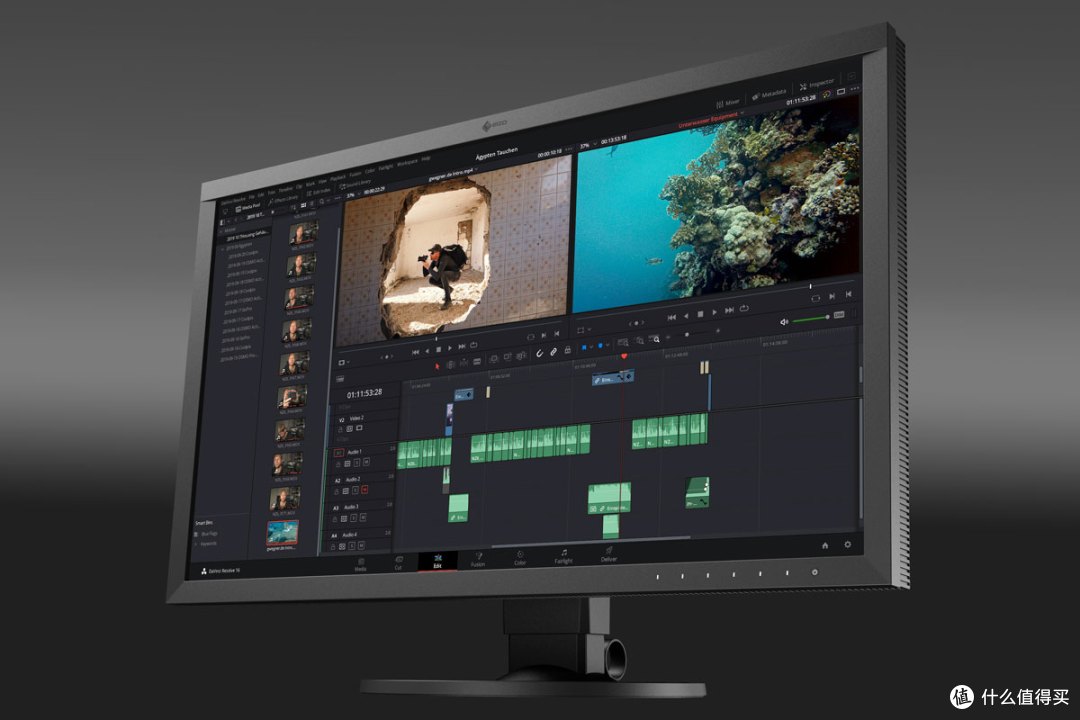Toggle the Position Lock padlock in toolbar

tap(568, 350)
